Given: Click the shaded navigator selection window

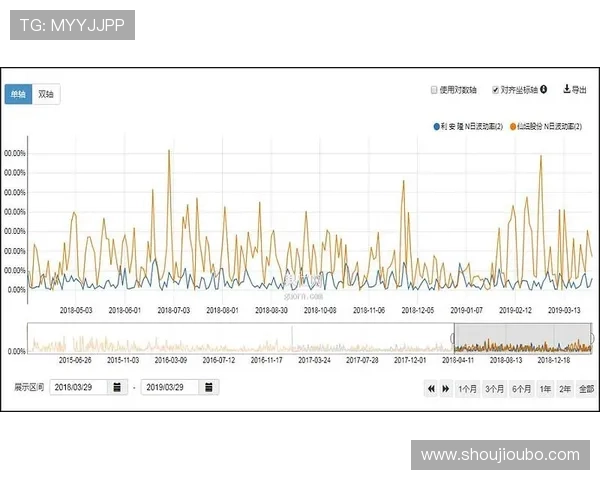Looking at the screenshot, I should [522, 338].
